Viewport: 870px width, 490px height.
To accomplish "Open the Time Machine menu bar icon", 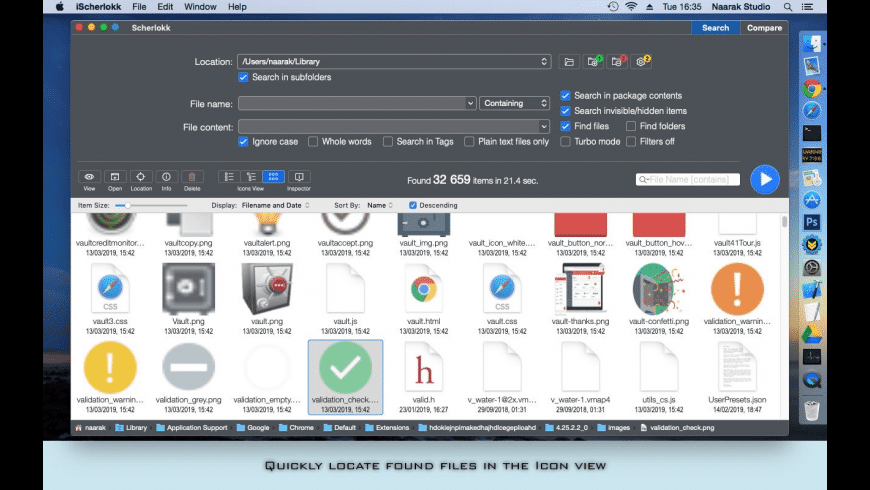I will pyautogui.click(x=613, y=7).
